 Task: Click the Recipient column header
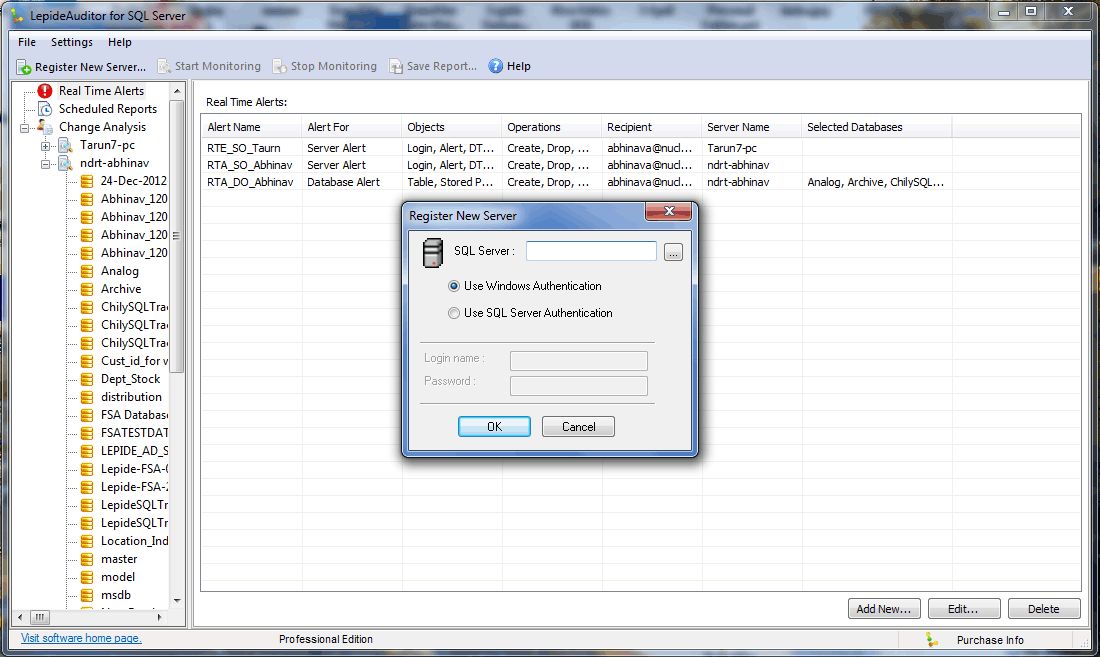click(652, 127)
